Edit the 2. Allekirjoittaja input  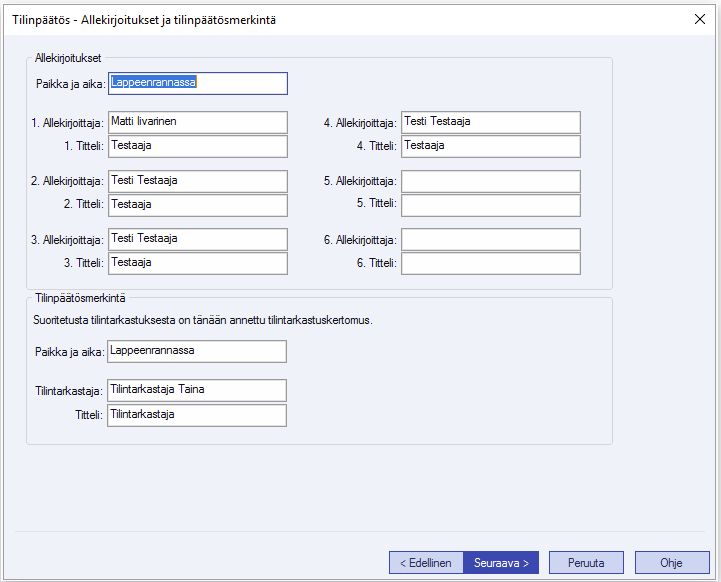(197, 181)
